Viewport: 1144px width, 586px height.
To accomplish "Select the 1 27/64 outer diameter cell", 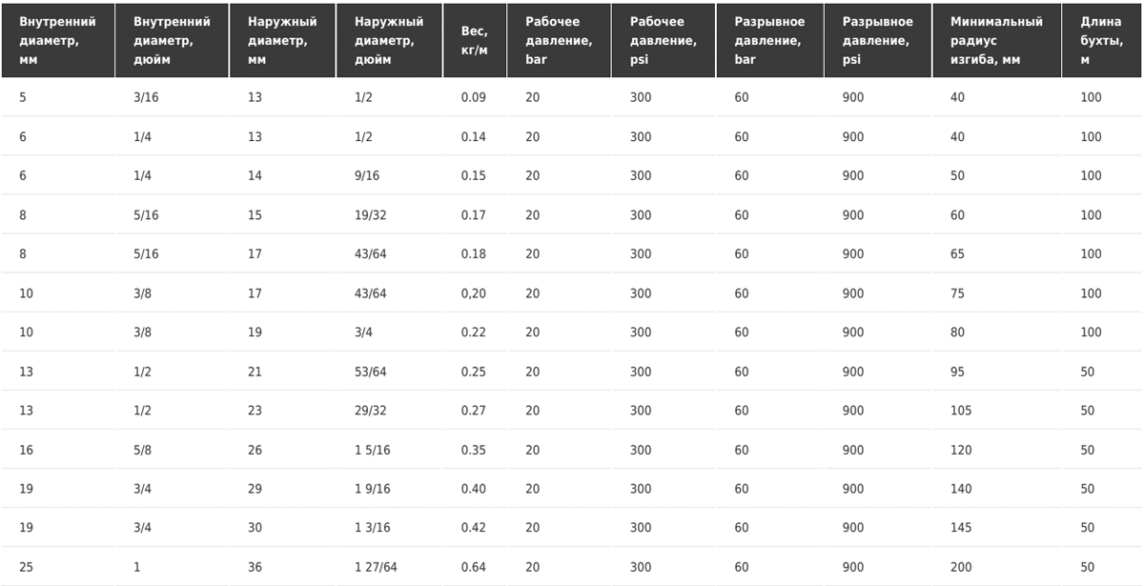I will click(x=376, y=567).
